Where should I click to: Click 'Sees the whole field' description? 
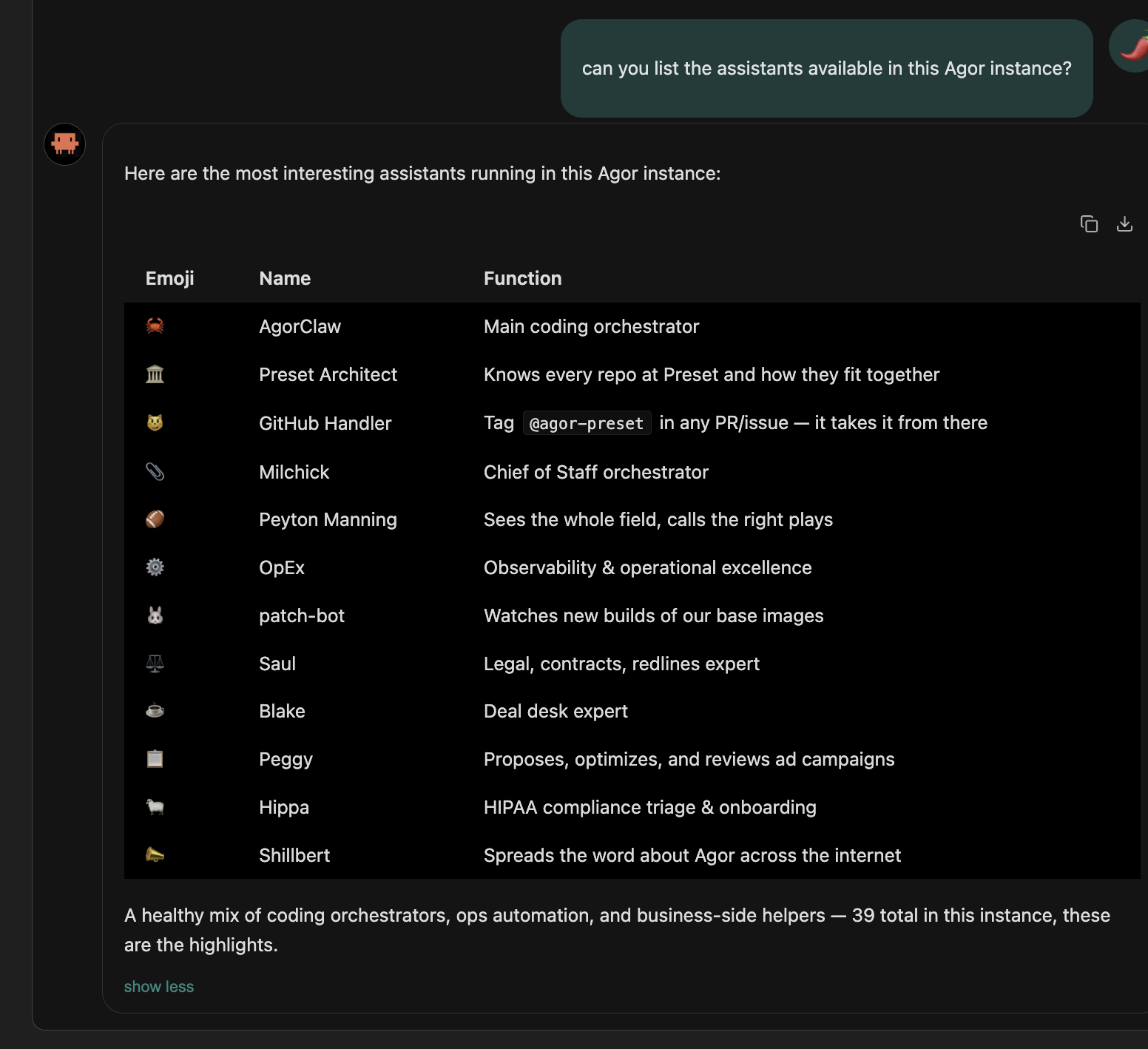coord(658,519)
